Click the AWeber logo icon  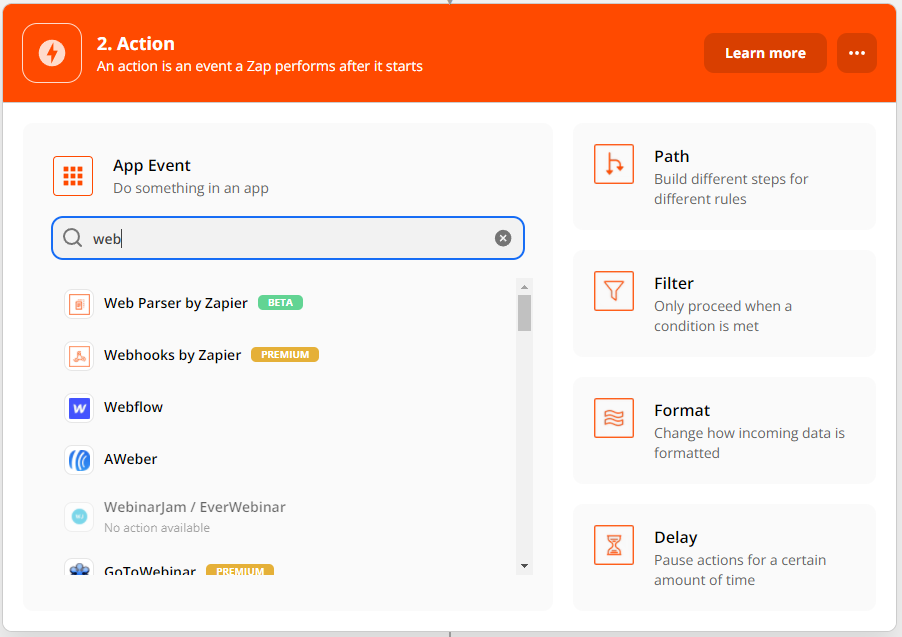79,460
